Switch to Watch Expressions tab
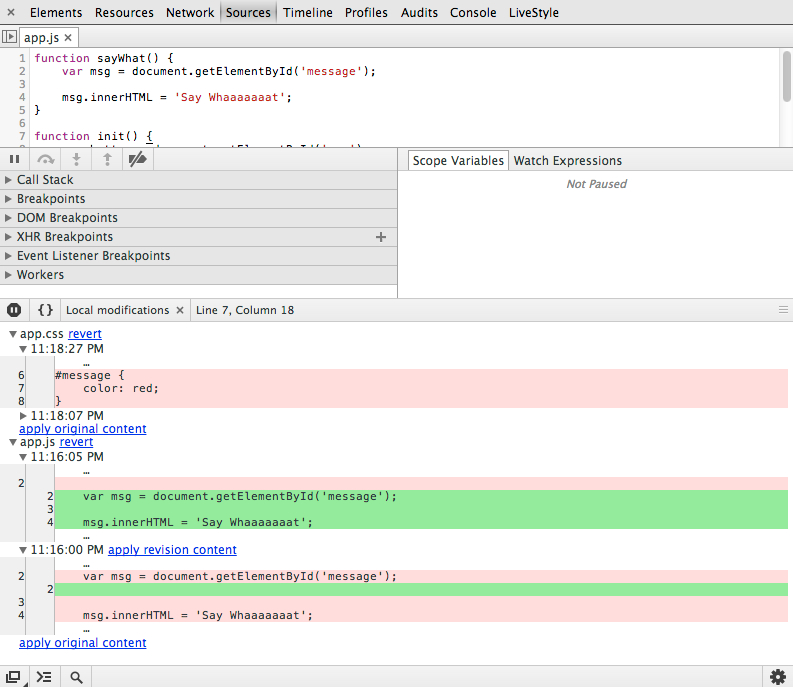The height and width of the screenshot is (687, 793). (567, 161)
